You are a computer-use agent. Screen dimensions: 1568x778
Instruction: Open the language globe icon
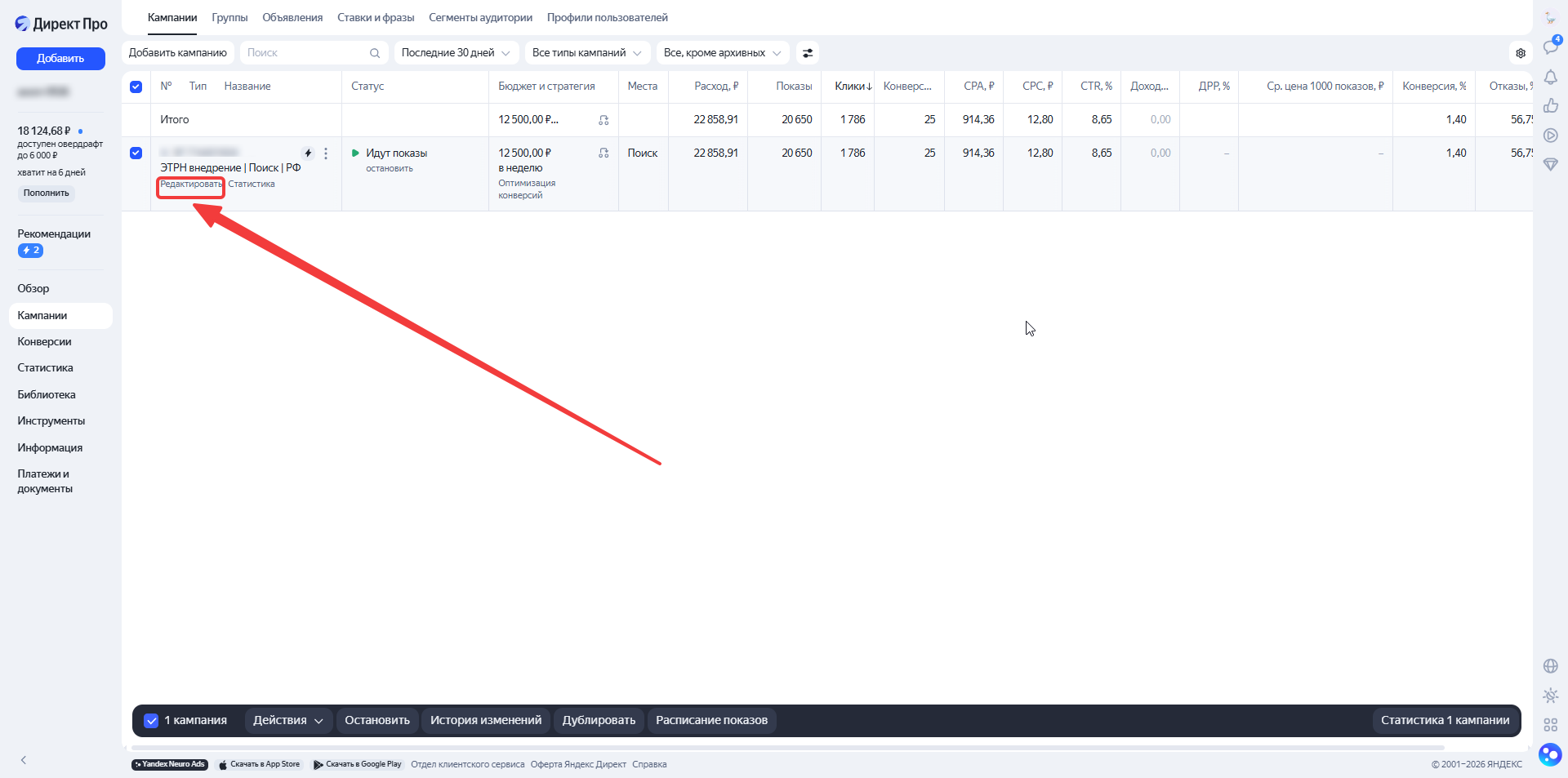point(1550,666)
